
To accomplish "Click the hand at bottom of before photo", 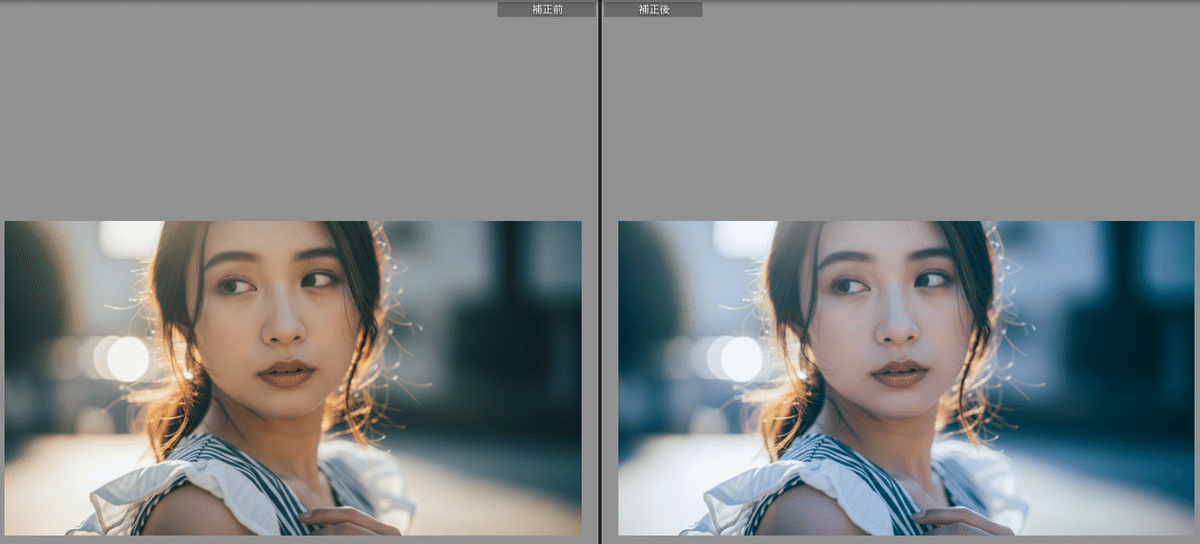I will pyautogui.click(x=345, y=521).
